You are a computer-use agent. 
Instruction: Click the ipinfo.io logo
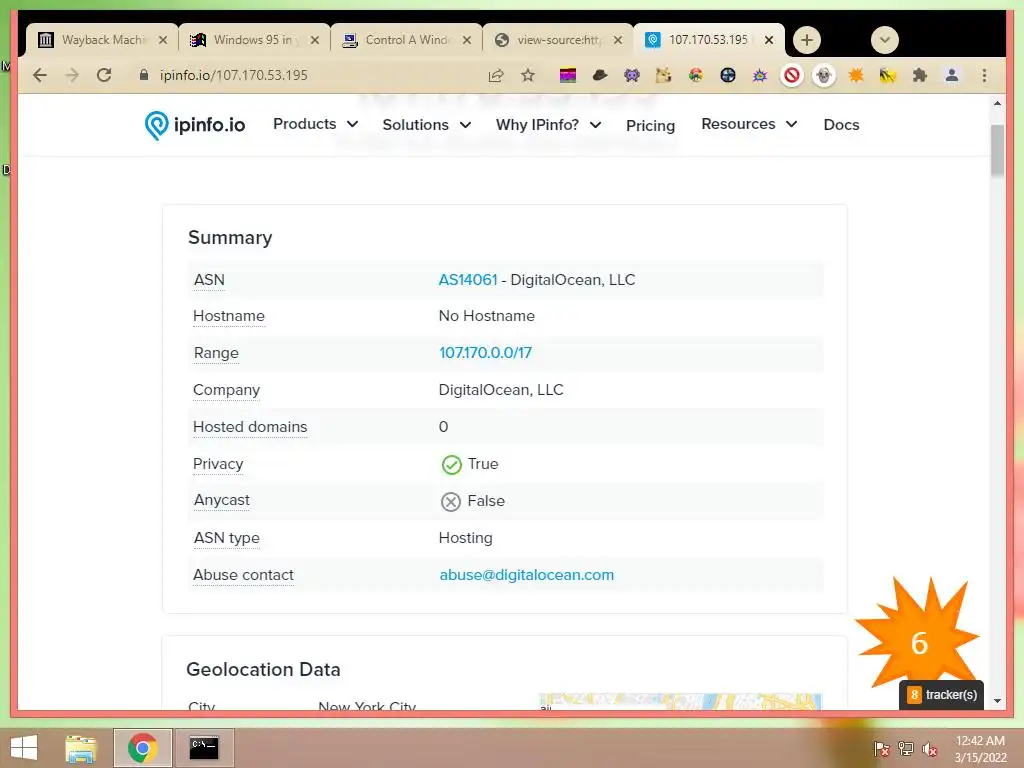[x=195, y=125]
